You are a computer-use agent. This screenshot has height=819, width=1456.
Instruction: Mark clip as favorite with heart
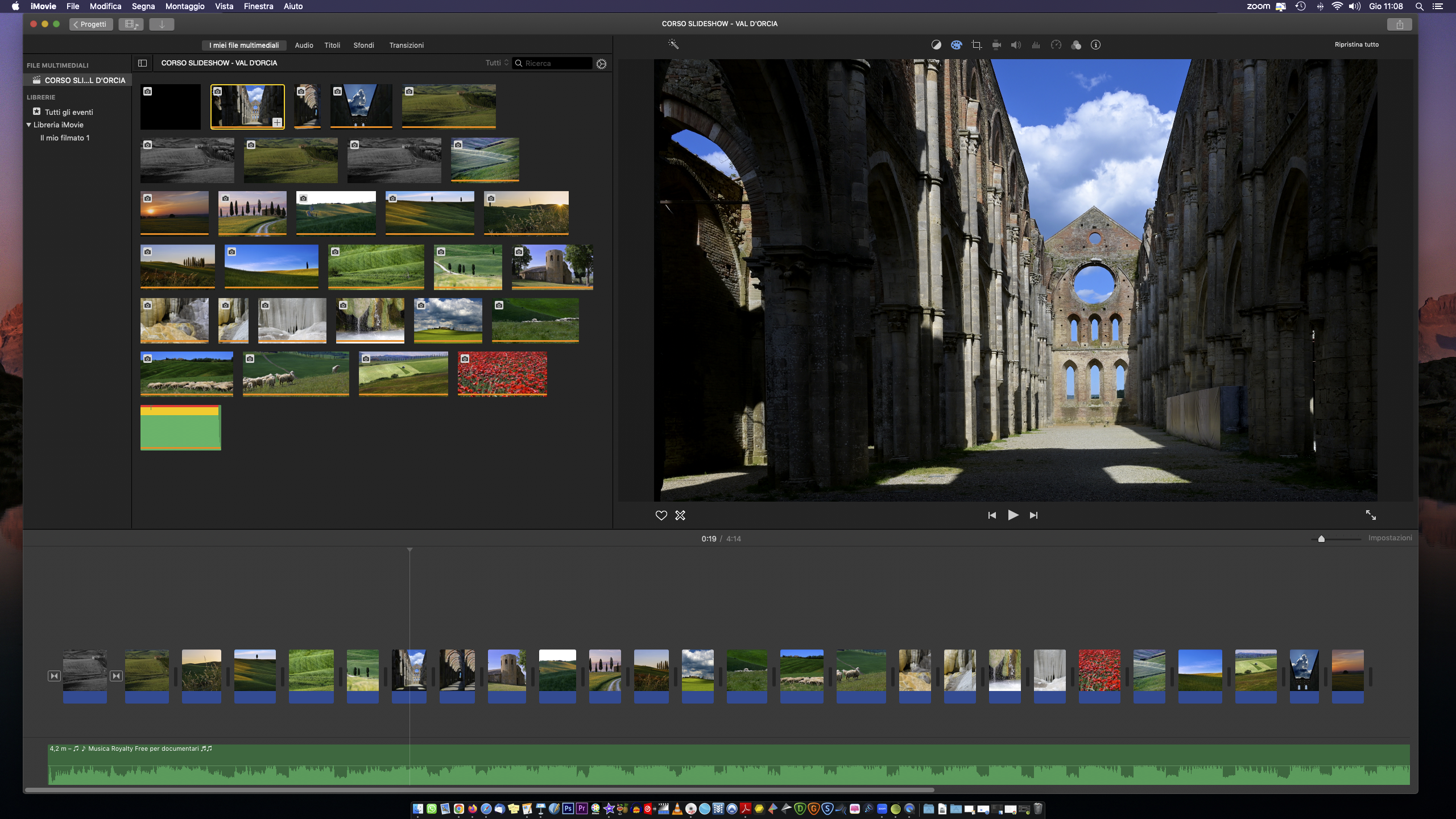click(661, 515)
